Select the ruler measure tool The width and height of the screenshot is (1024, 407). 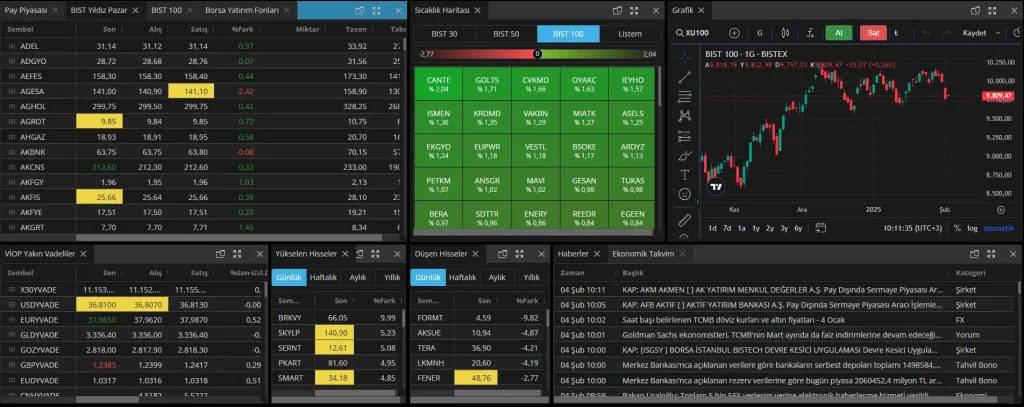[684, 220]
